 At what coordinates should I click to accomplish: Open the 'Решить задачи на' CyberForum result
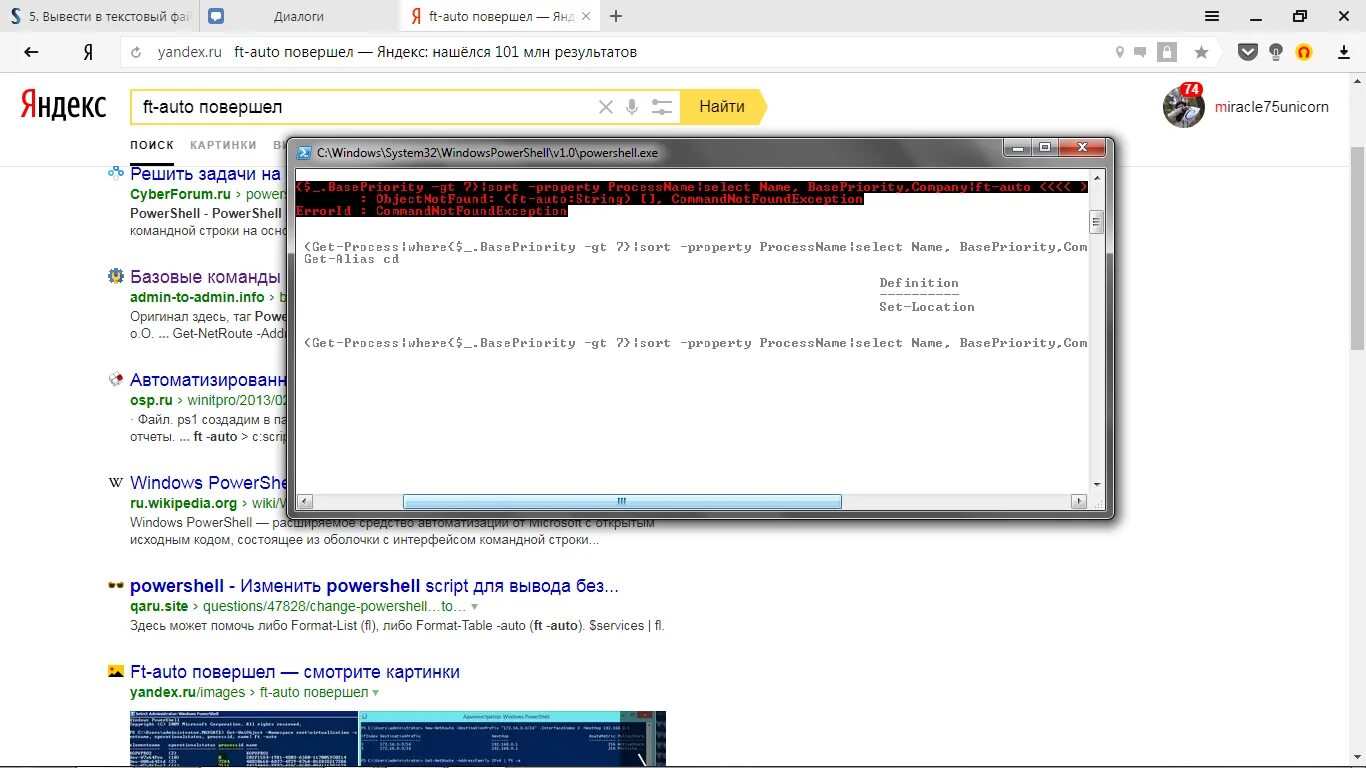click(x=205, y=173)
